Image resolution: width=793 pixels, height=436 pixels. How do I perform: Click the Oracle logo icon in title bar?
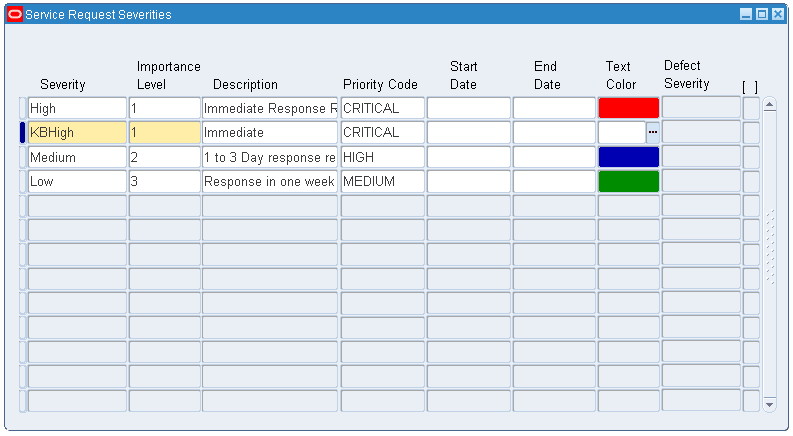click(15, 14)
